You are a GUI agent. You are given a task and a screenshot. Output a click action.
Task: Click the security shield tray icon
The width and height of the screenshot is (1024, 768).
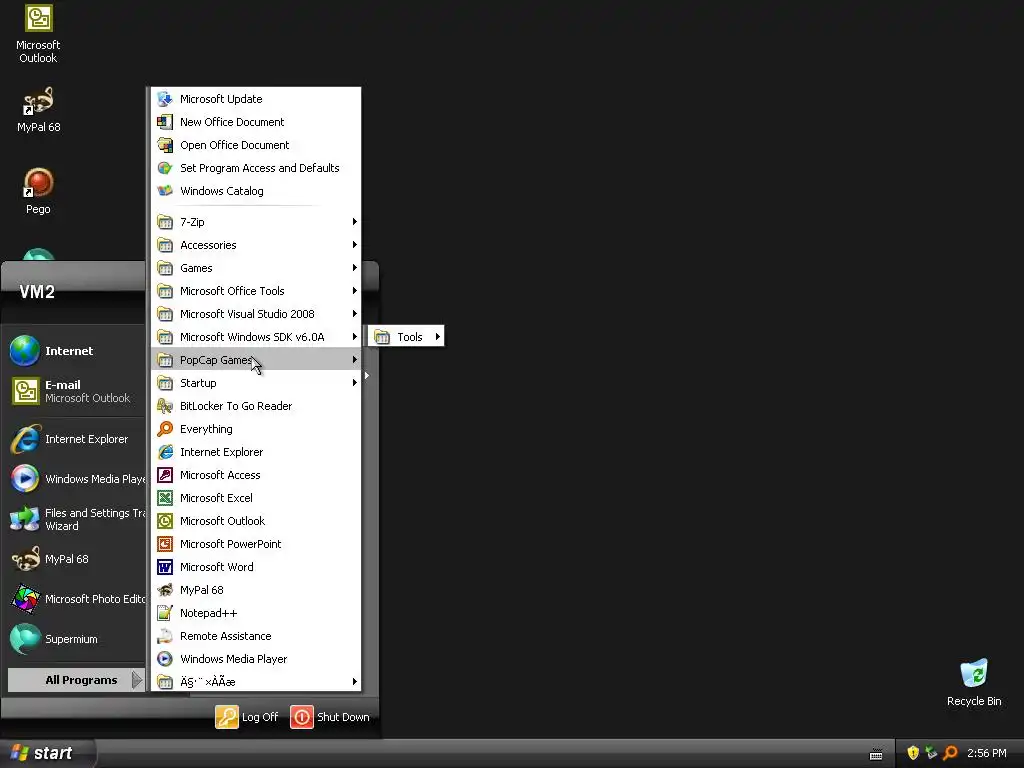pyautogui.click(x=913, y=753)
